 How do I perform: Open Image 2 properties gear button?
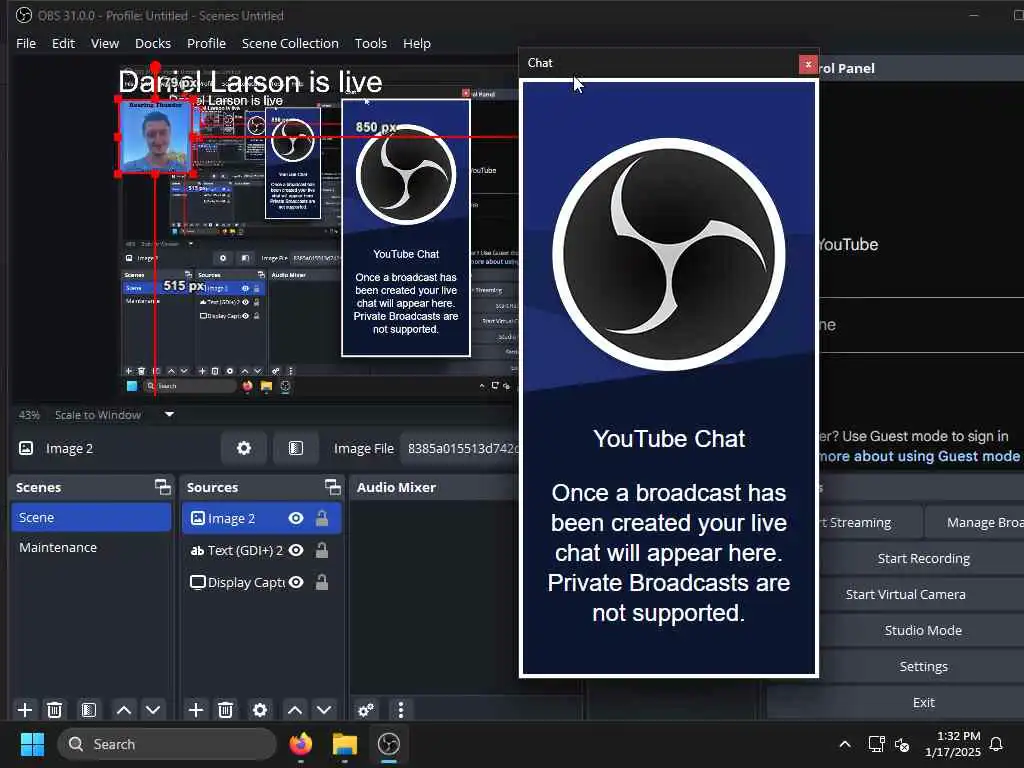click(x=244, y=448)
